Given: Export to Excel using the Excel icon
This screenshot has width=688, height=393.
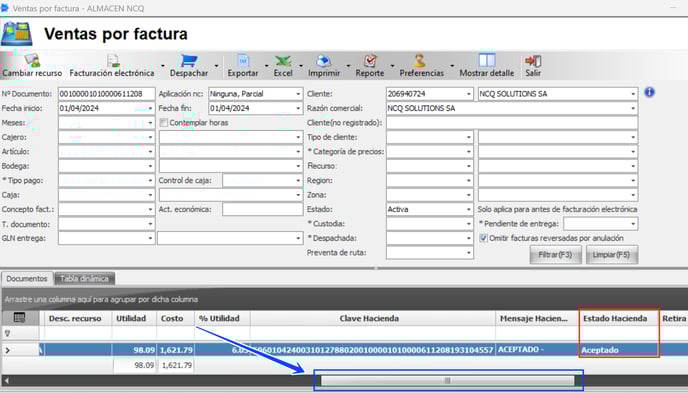Looking at the screenshot, I should (x=283, y=61).
